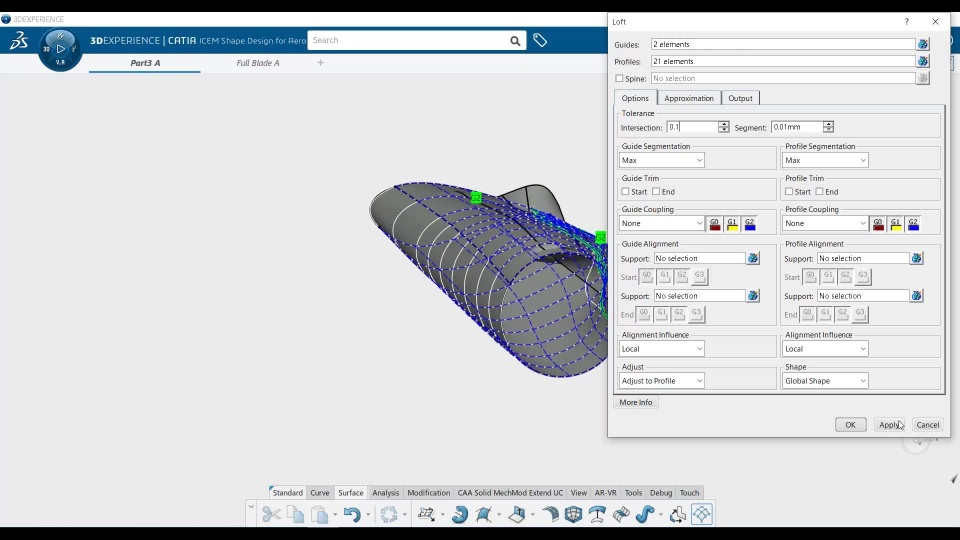
Task: Click the hexagonal meshed surface icon
Action: (574, 514)
